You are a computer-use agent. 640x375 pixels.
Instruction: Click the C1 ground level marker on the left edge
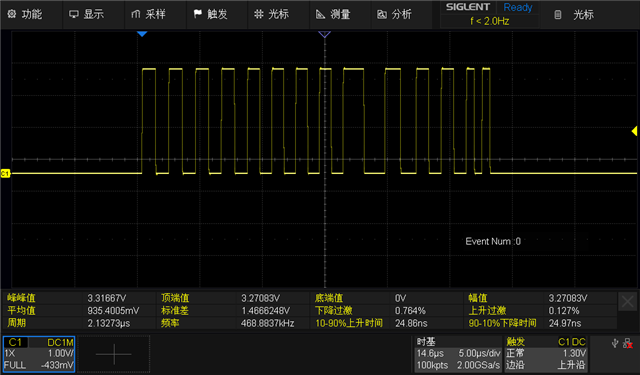pos(5,173)
